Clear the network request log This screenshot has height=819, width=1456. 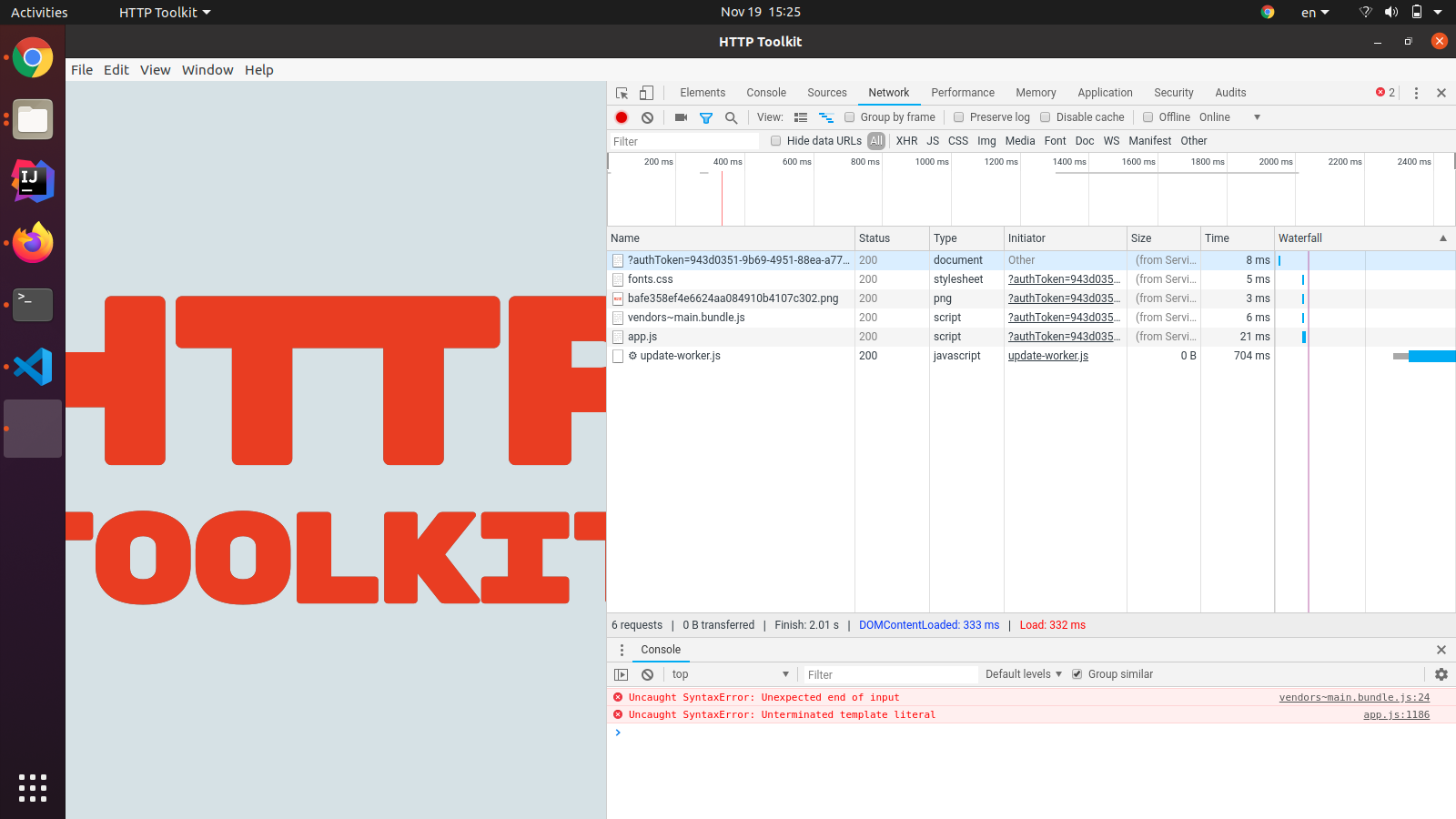point(647,116)
